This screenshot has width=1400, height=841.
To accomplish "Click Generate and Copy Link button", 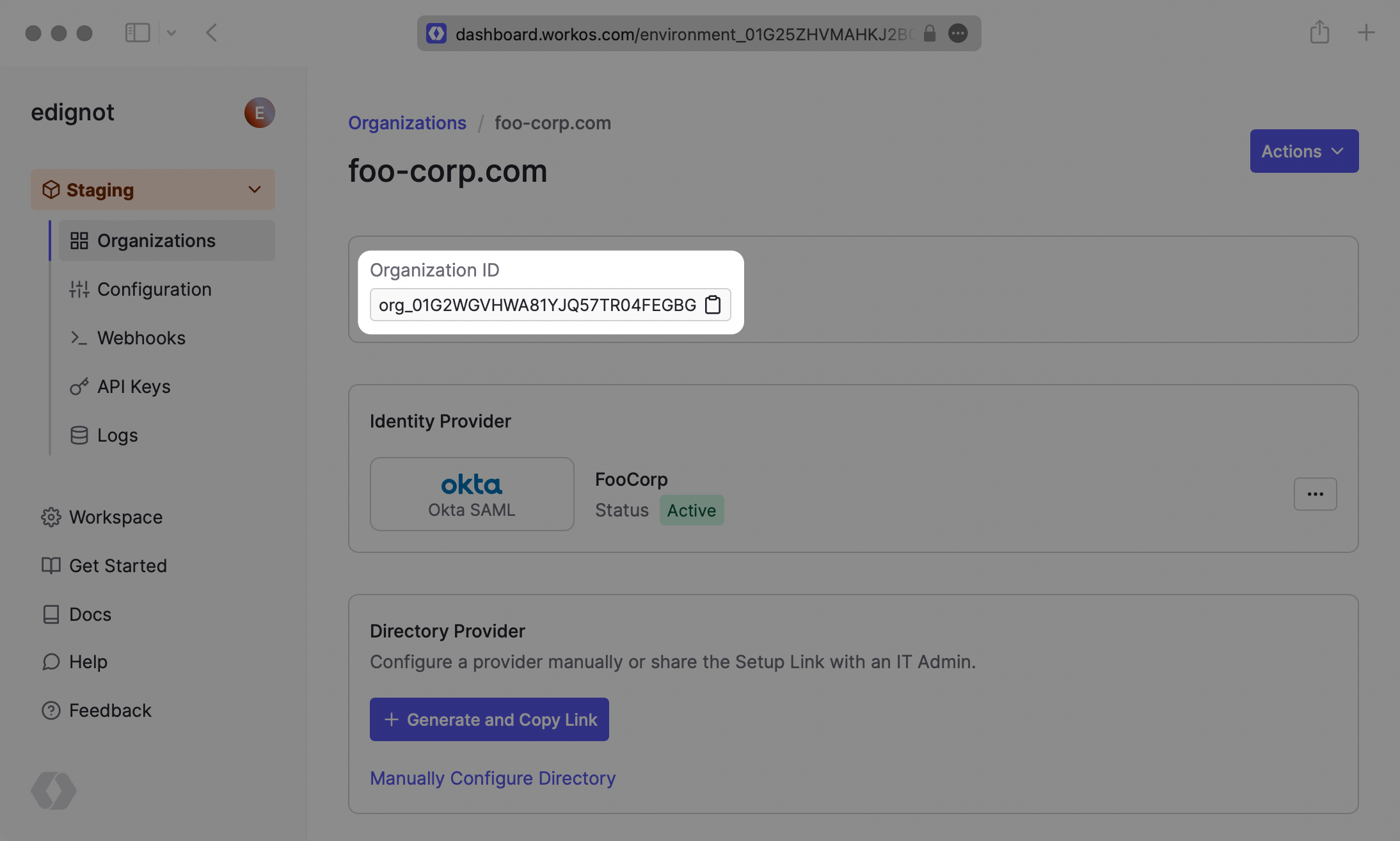I will point(489,719).
